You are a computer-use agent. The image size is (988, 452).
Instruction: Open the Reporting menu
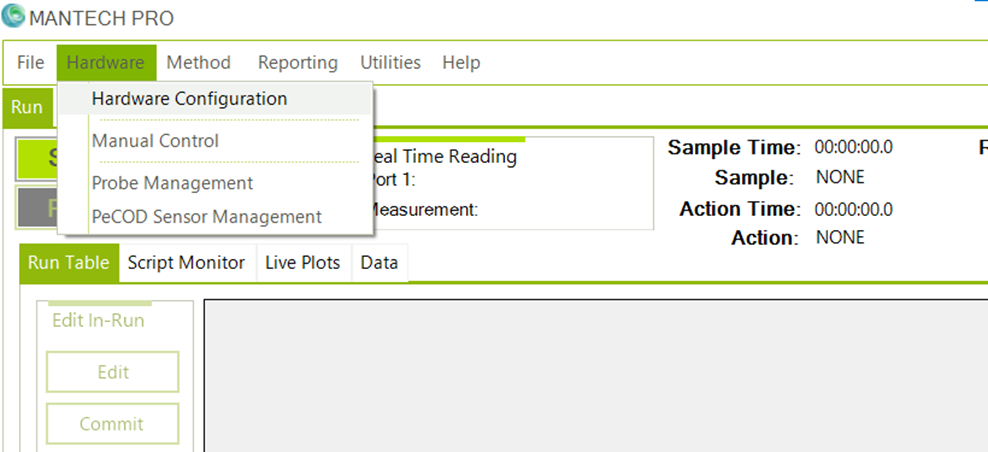click(298, 62)
